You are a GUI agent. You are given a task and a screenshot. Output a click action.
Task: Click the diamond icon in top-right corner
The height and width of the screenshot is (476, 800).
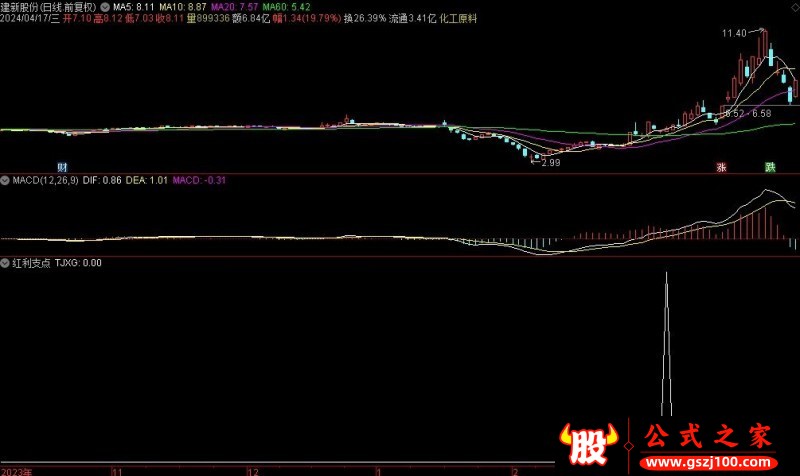[x=794, y=5]
